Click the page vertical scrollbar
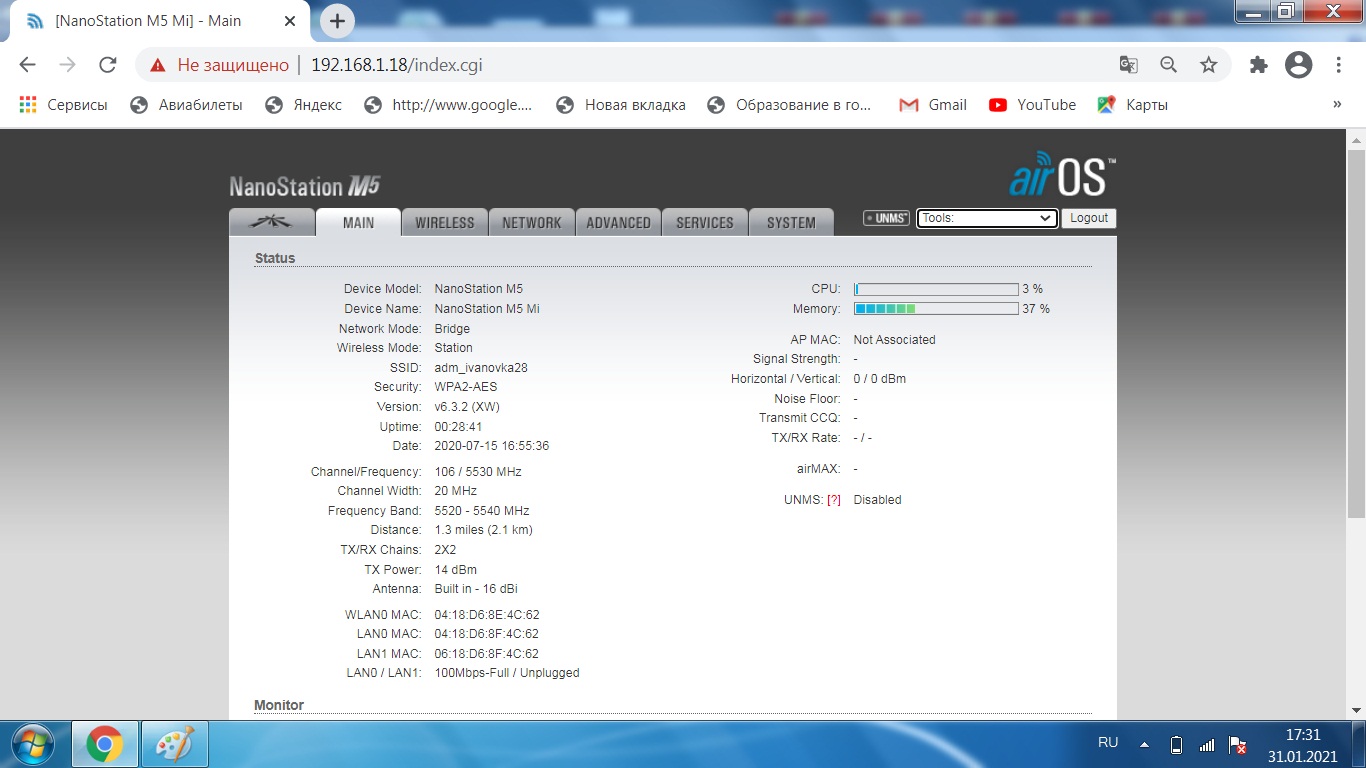 pyautogui.click(x=1356, y=332)
